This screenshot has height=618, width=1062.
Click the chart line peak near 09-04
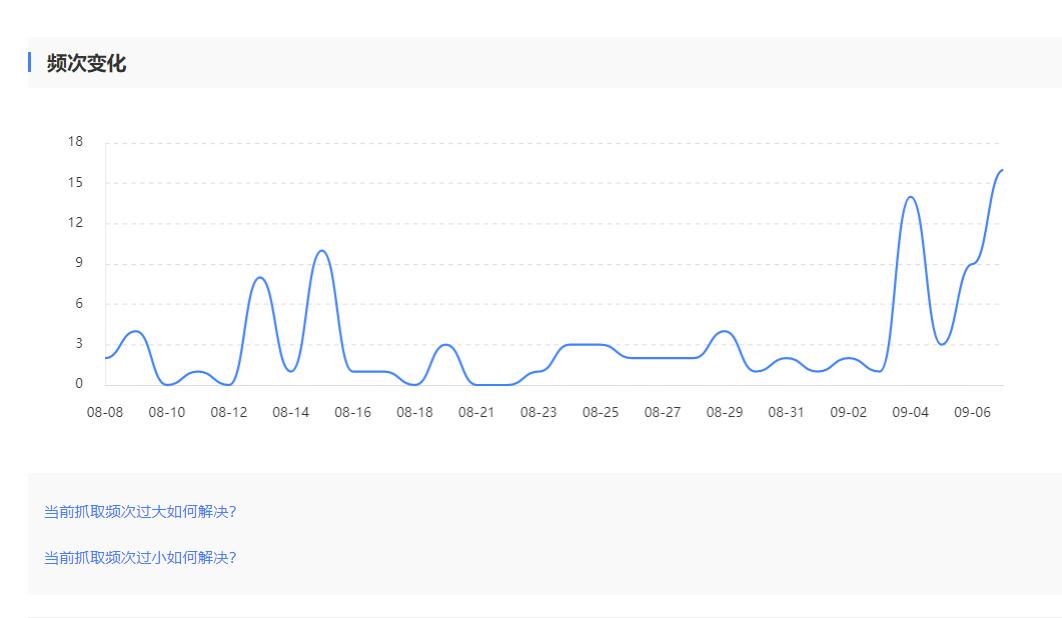[910, 197]
